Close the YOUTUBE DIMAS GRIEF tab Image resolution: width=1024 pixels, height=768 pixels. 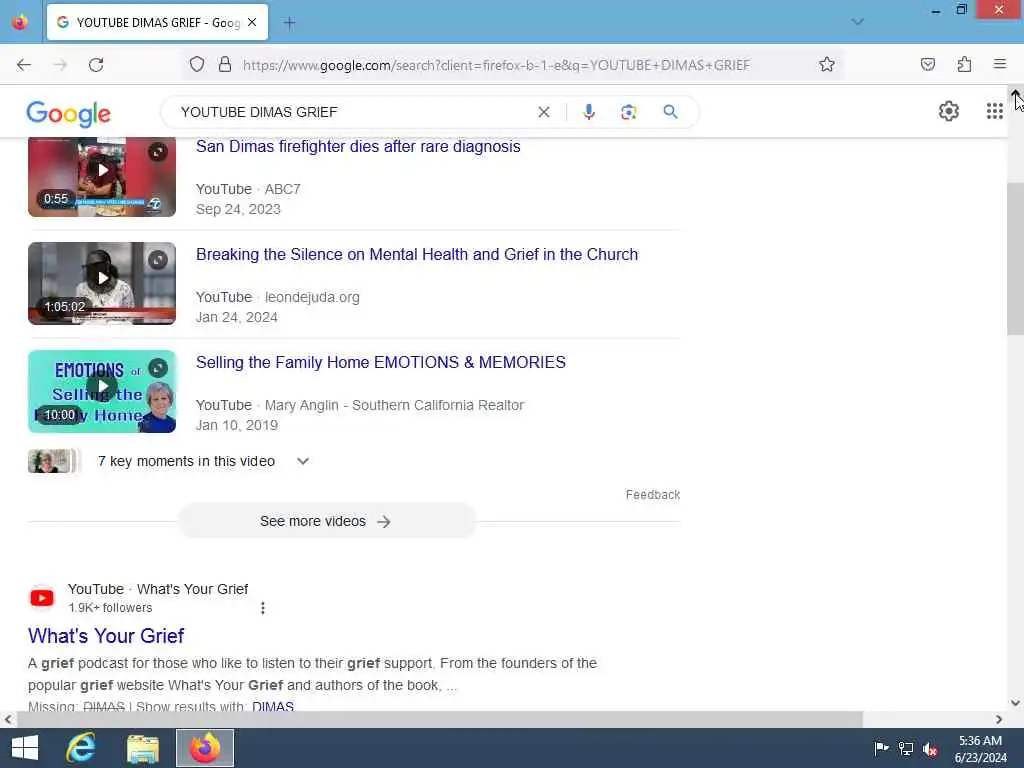252,23
